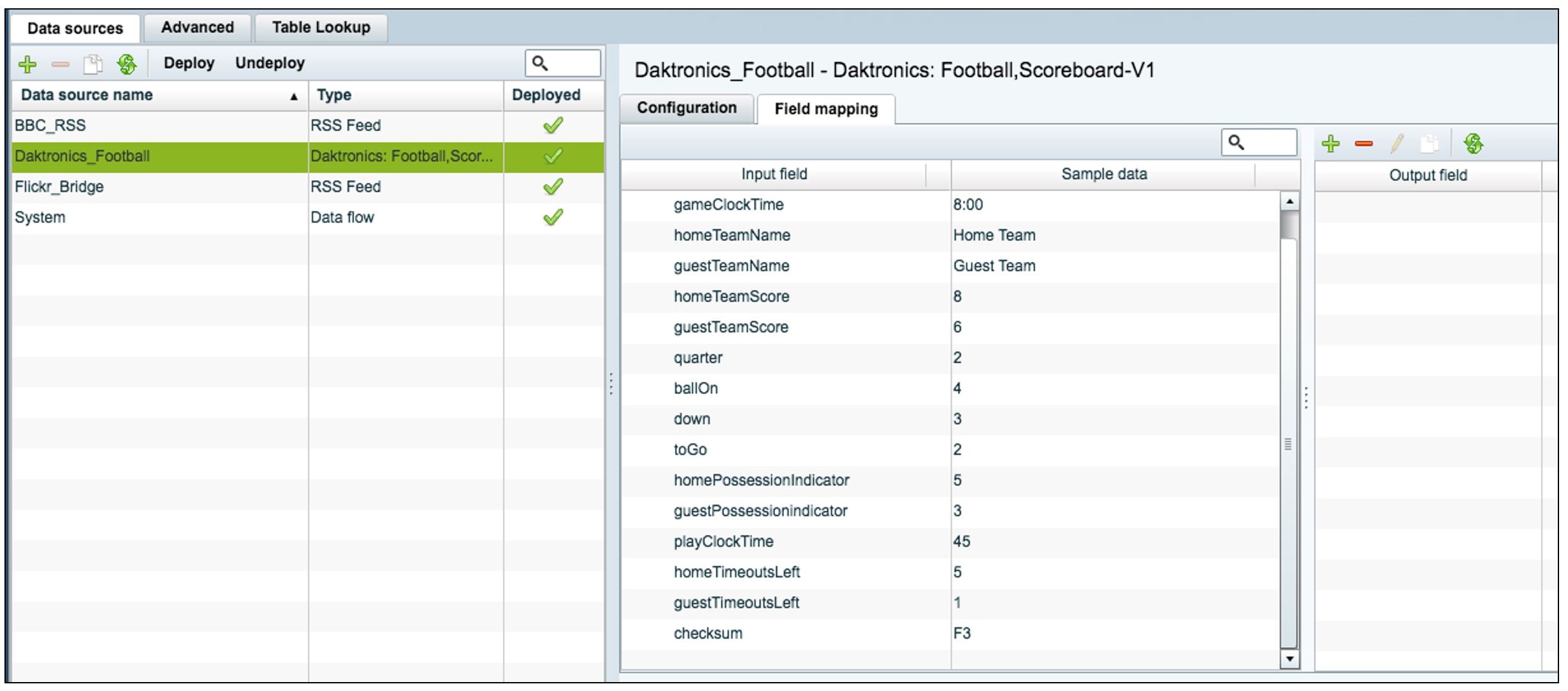This screenshot has width=1568, height=691.
Task: Refresh the data sources list
Action: point(127,64)
